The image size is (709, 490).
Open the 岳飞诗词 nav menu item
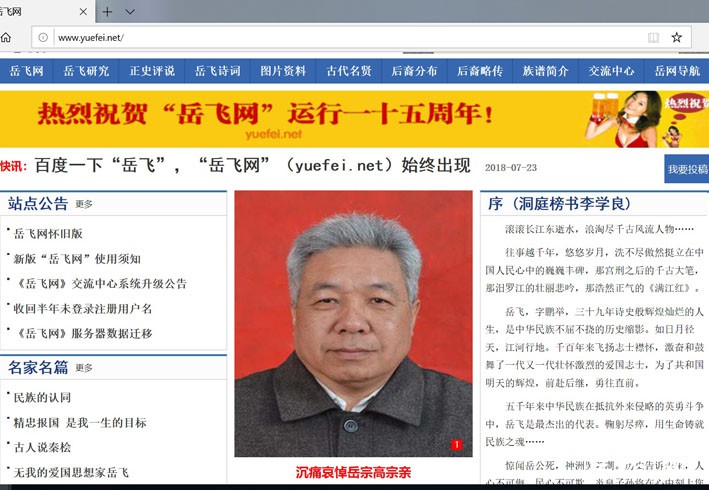point(217,71)
